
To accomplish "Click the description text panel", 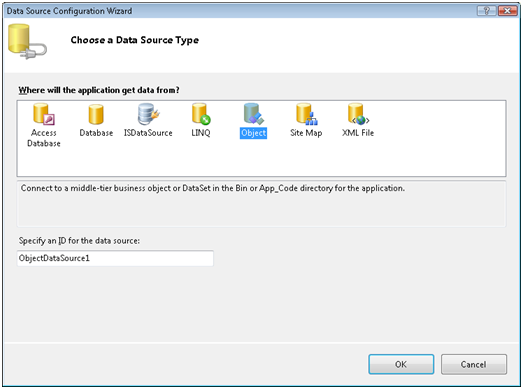I will click(x=262, y=204).
